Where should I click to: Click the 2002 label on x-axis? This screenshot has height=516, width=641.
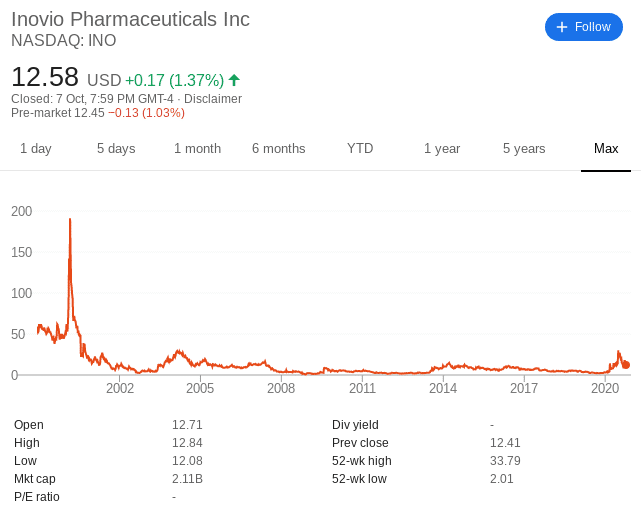[x=120, y=388]
